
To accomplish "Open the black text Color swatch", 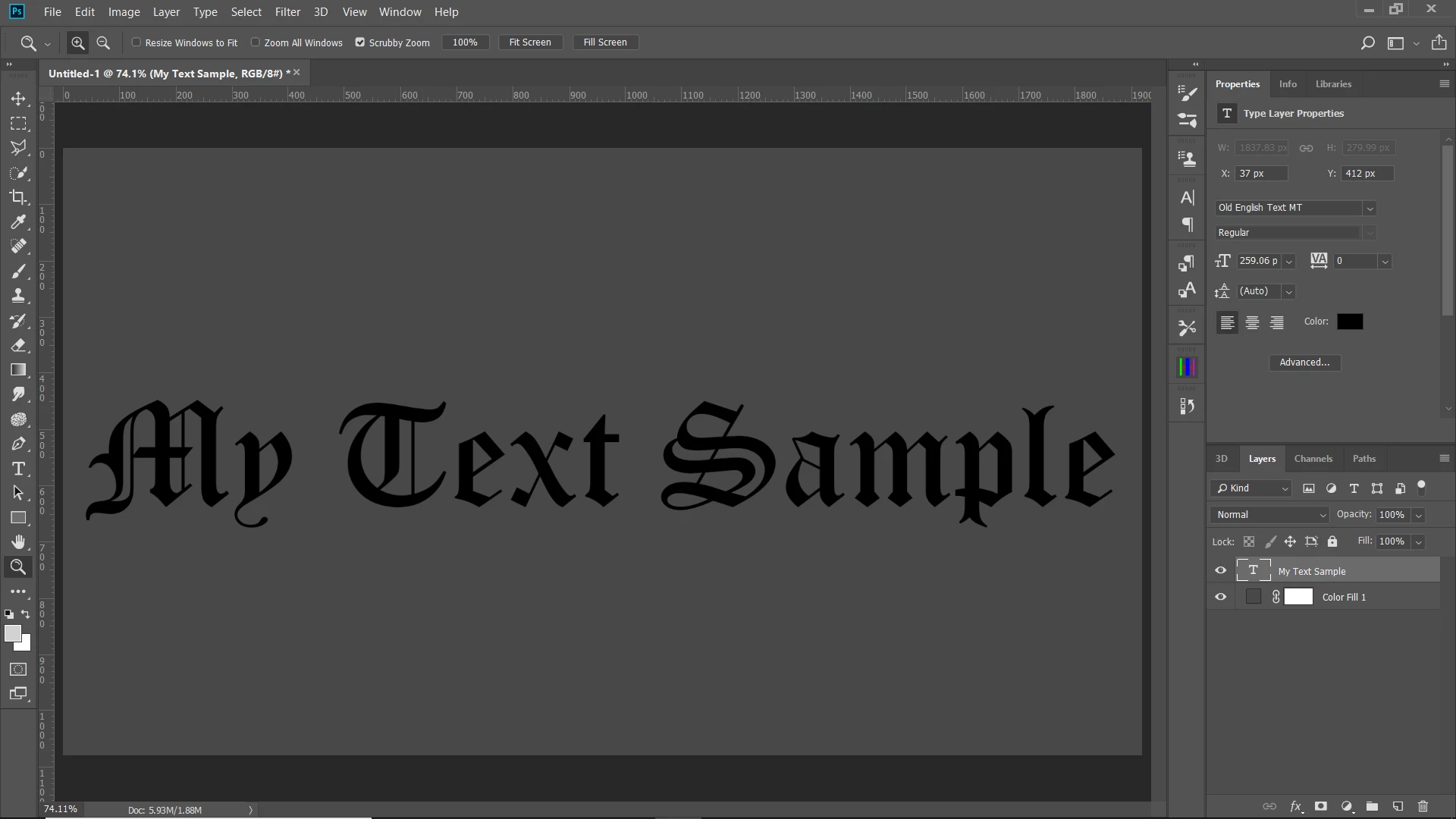I will [x=1349, y=322].
